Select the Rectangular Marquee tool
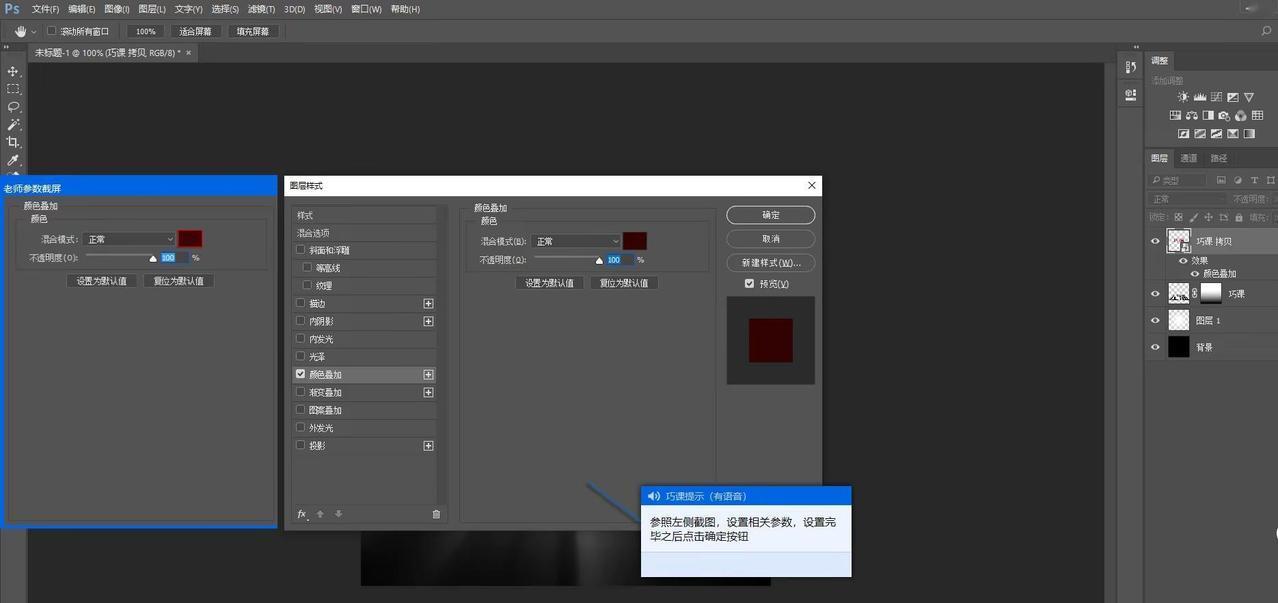The height and width of the screenshot is (603, 1278). (13, 89)
